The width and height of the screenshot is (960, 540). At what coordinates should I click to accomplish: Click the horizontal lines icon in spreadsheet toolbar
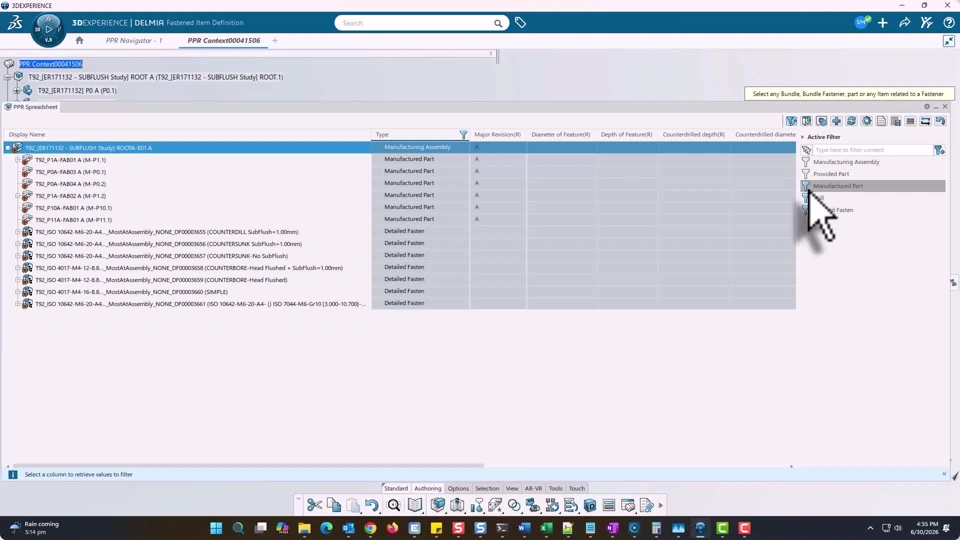911,121
